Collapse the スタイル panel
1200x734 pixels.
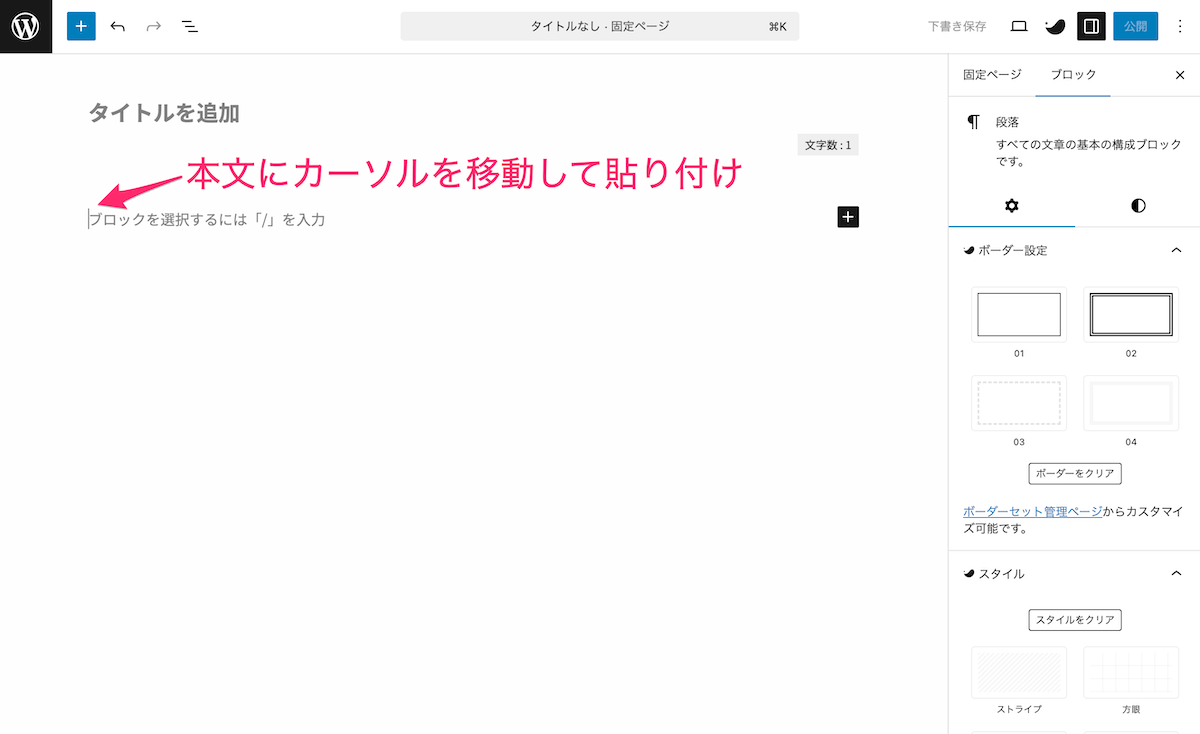1176,574
